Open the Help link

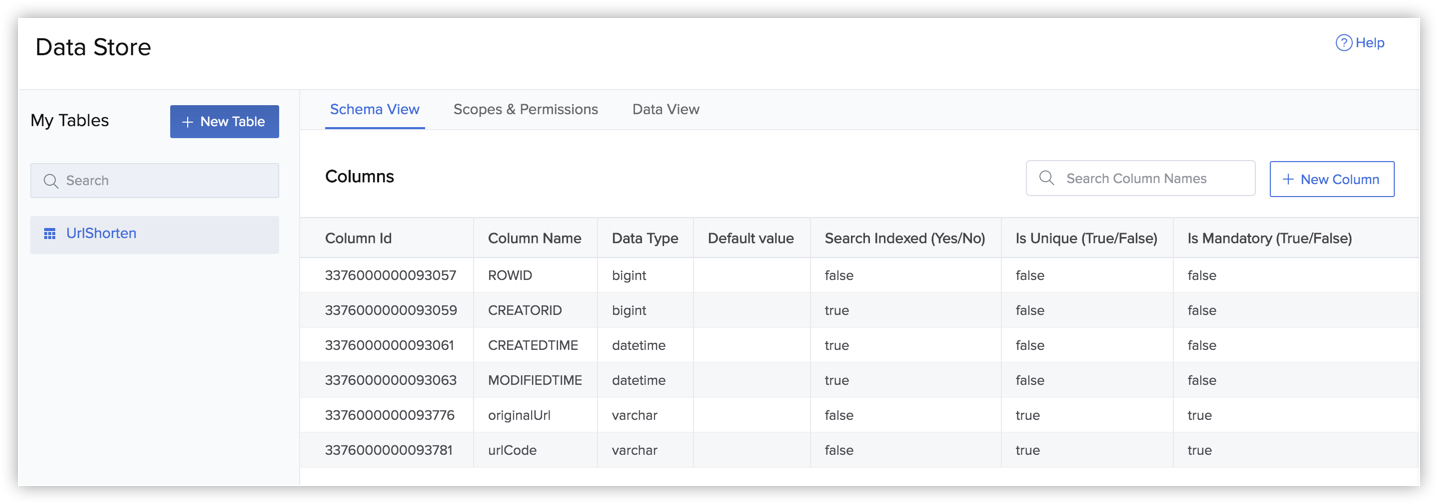[x=1369, y=43]
